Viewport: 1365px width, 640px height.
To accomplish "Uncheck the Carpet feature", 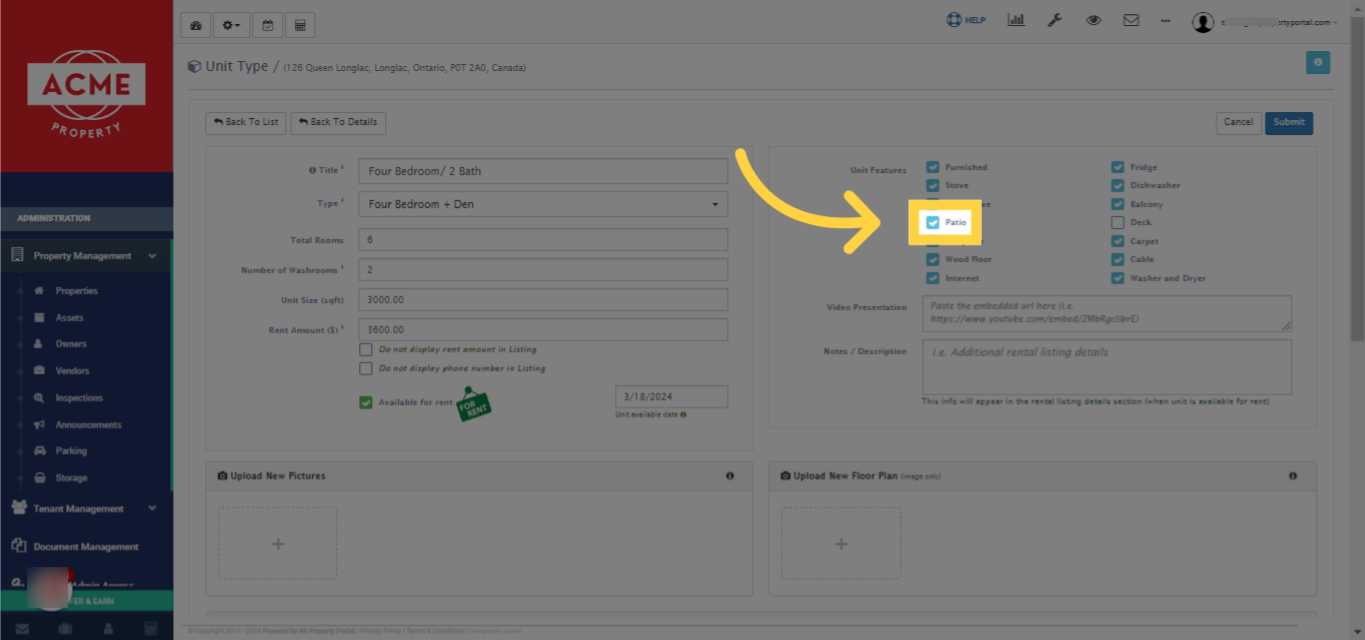I will 1118,242.
